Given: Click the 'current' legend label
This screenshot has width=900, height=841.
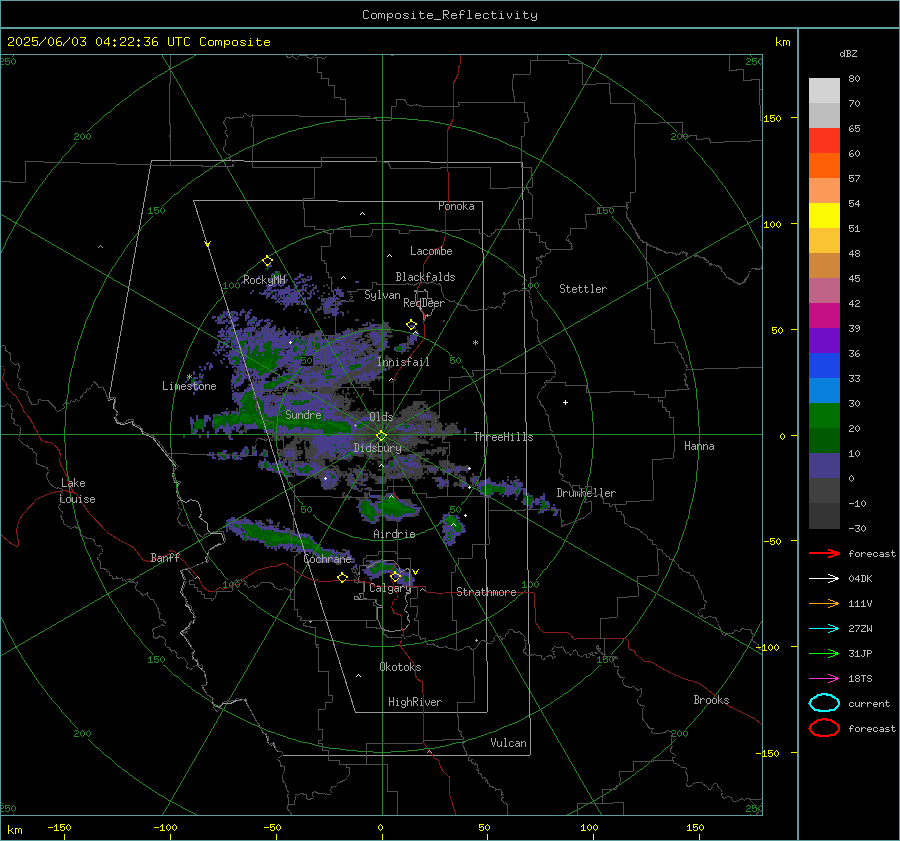Looking at the screenshot, I should click(x=869, y=703).
